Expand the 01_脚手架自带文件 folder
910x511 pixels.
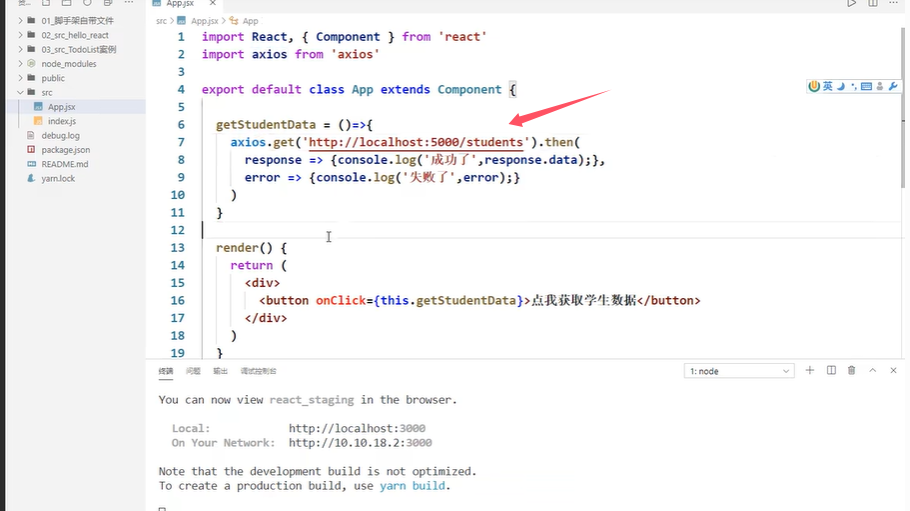(20, 20)
